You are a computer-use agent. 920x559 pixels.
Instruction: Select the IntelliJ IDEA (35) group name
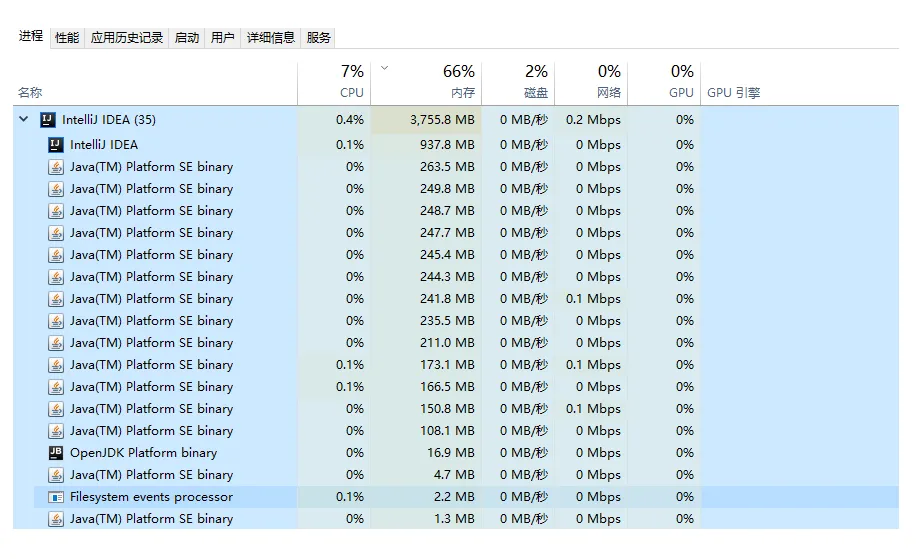tap(109, 120)
